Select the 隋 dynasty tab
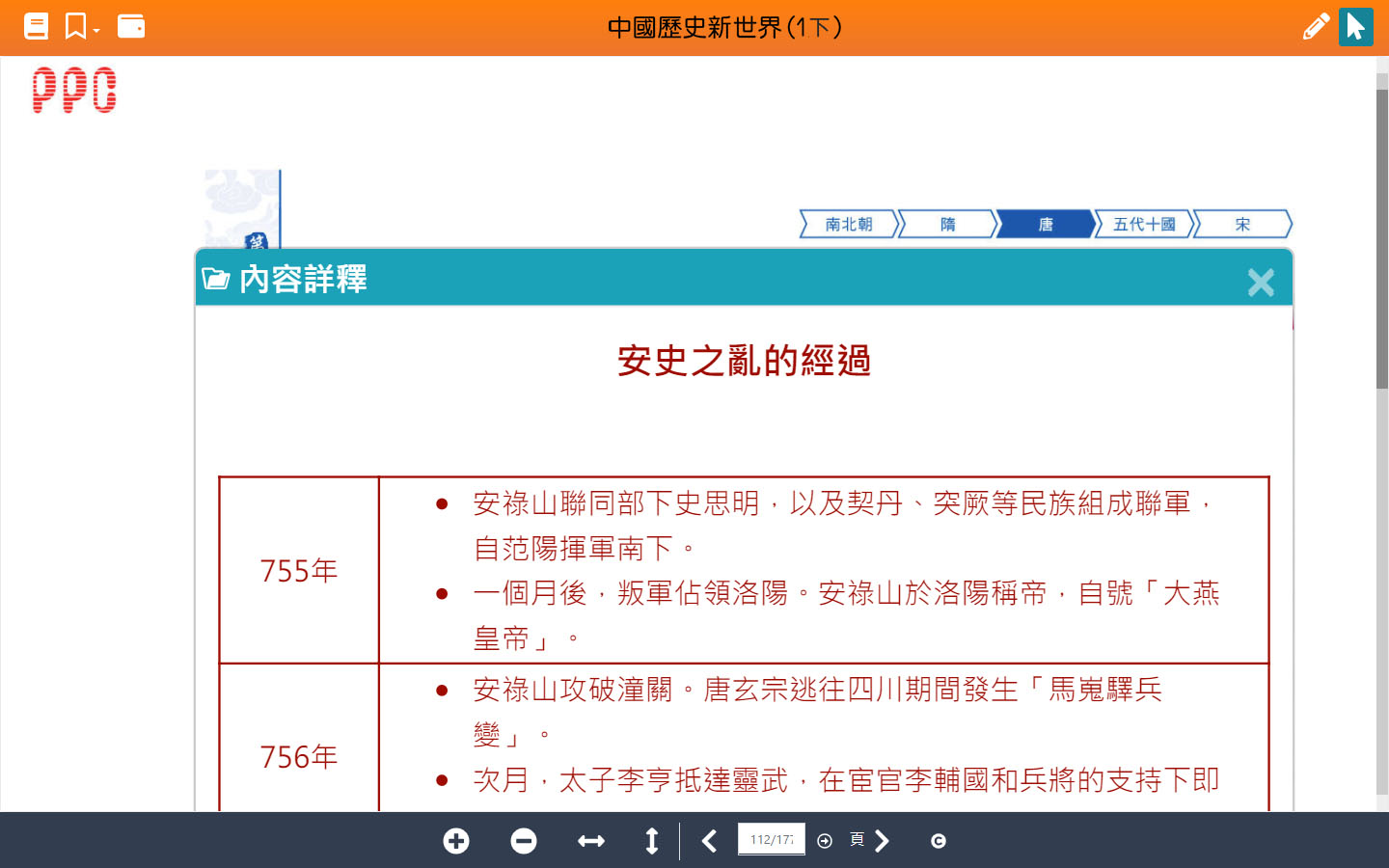This screenshot has width=1389, height=868. pos(947,224)
